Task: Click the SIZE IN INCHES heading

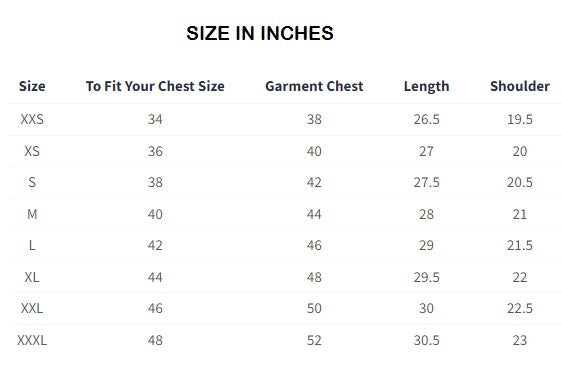Action: [260, 33]
